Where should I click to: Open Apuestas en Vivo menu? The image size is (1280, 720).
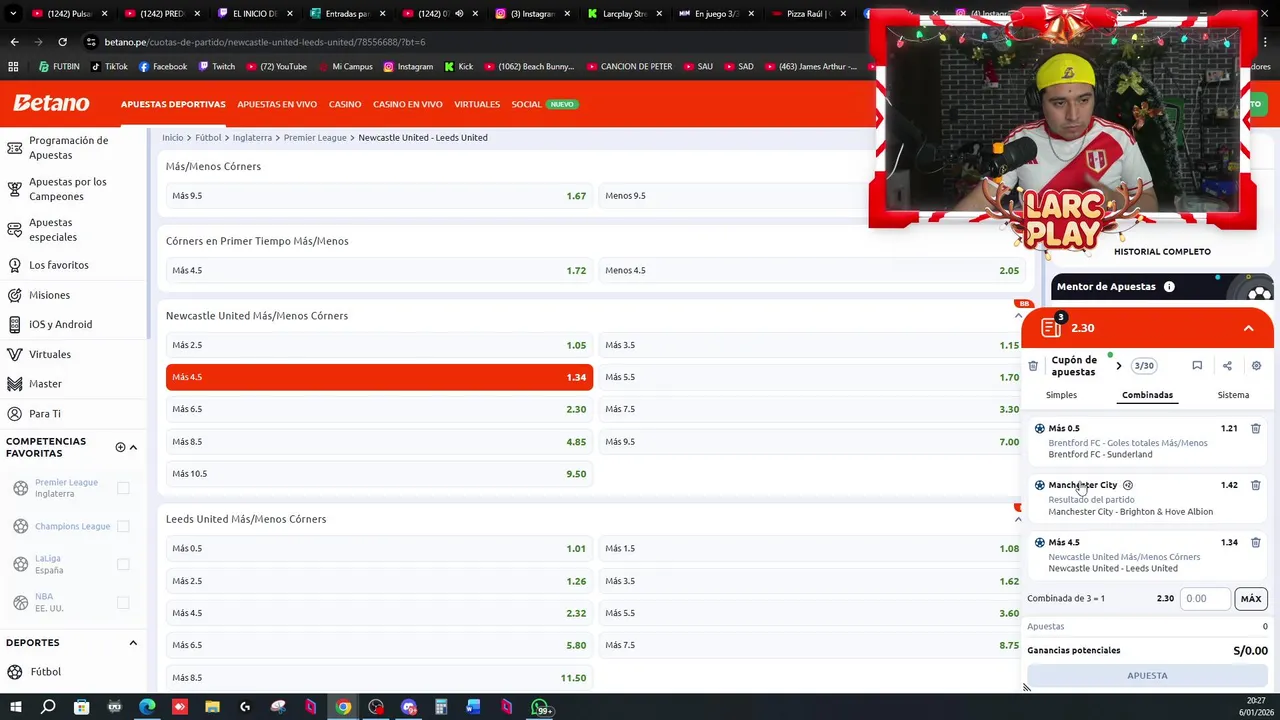[x=277, y=104]
